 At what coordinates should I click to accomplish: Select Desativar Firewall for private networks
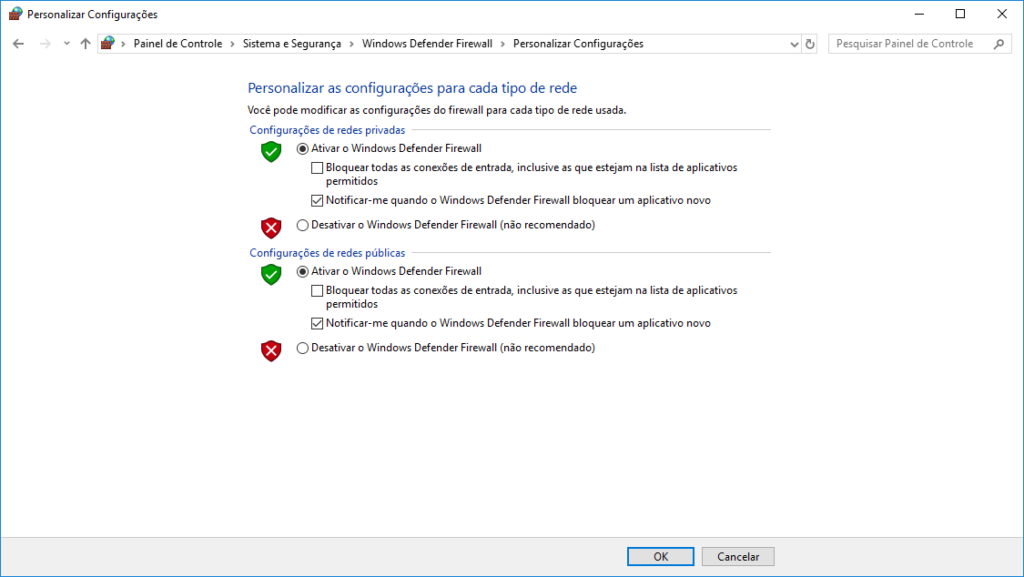pos(302,225)
